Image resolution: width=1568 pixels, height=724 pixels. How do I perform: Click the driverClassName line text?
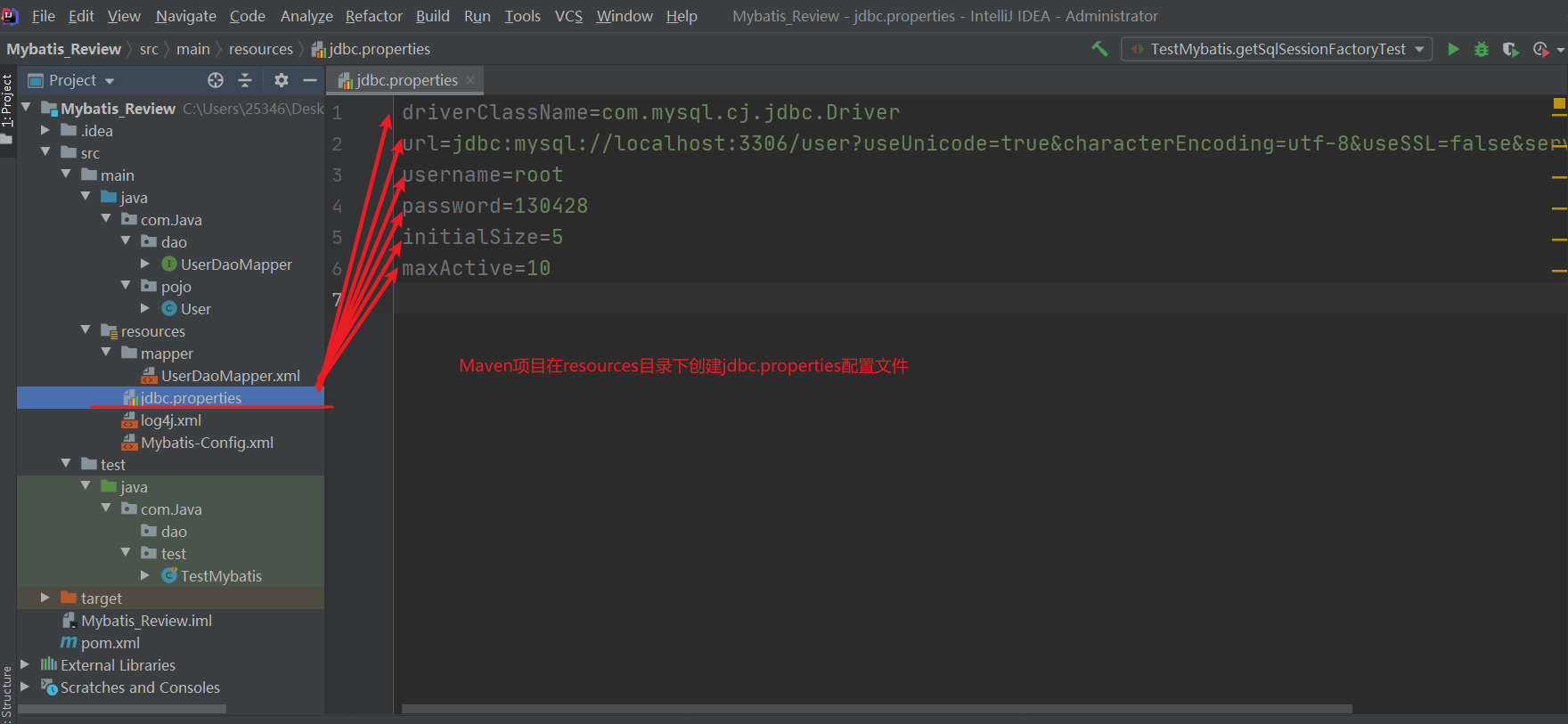pyautogui.click(x=650, y=112)
